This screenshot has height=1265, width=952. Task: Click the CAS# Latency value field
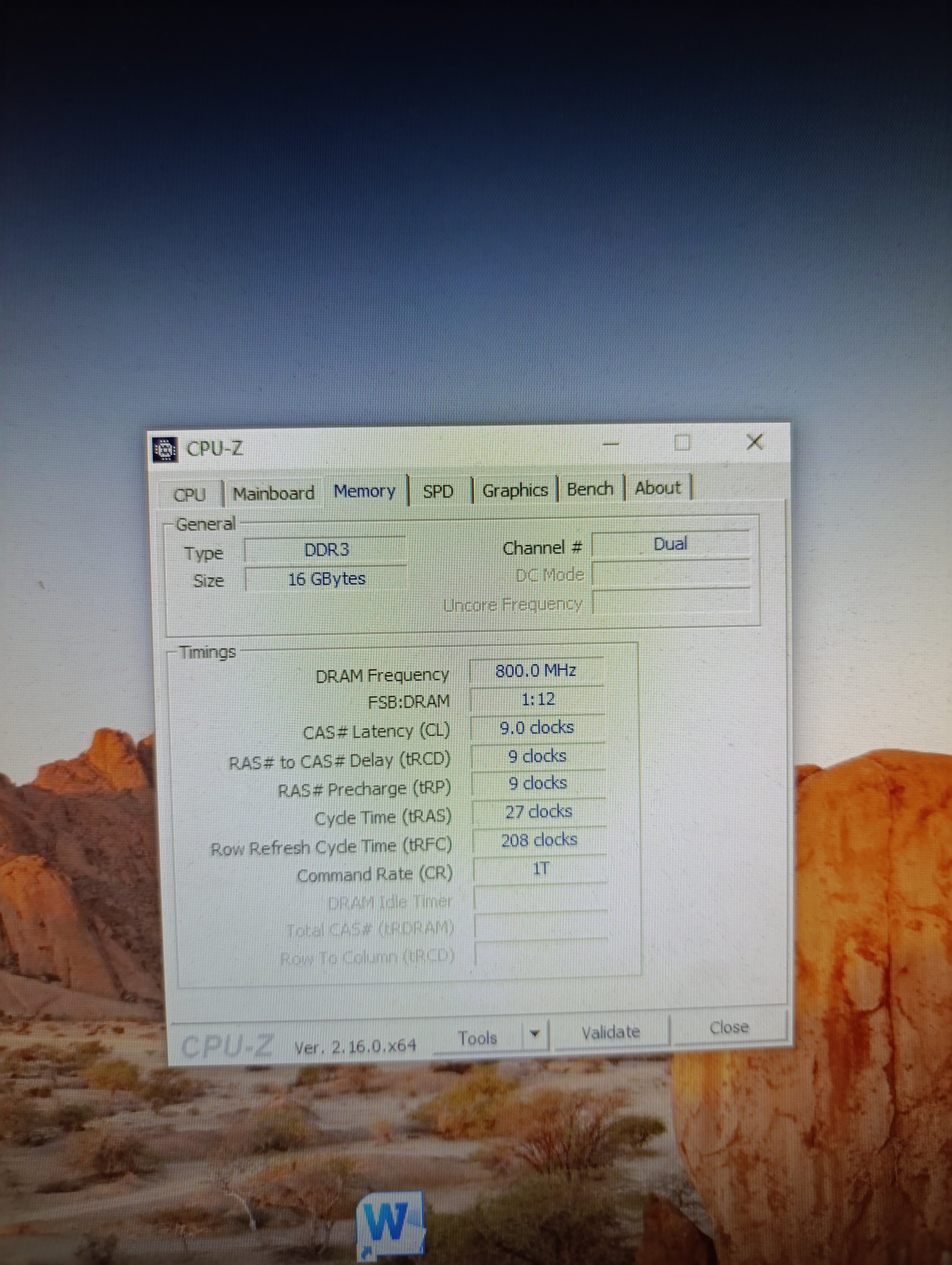[536, 727]
